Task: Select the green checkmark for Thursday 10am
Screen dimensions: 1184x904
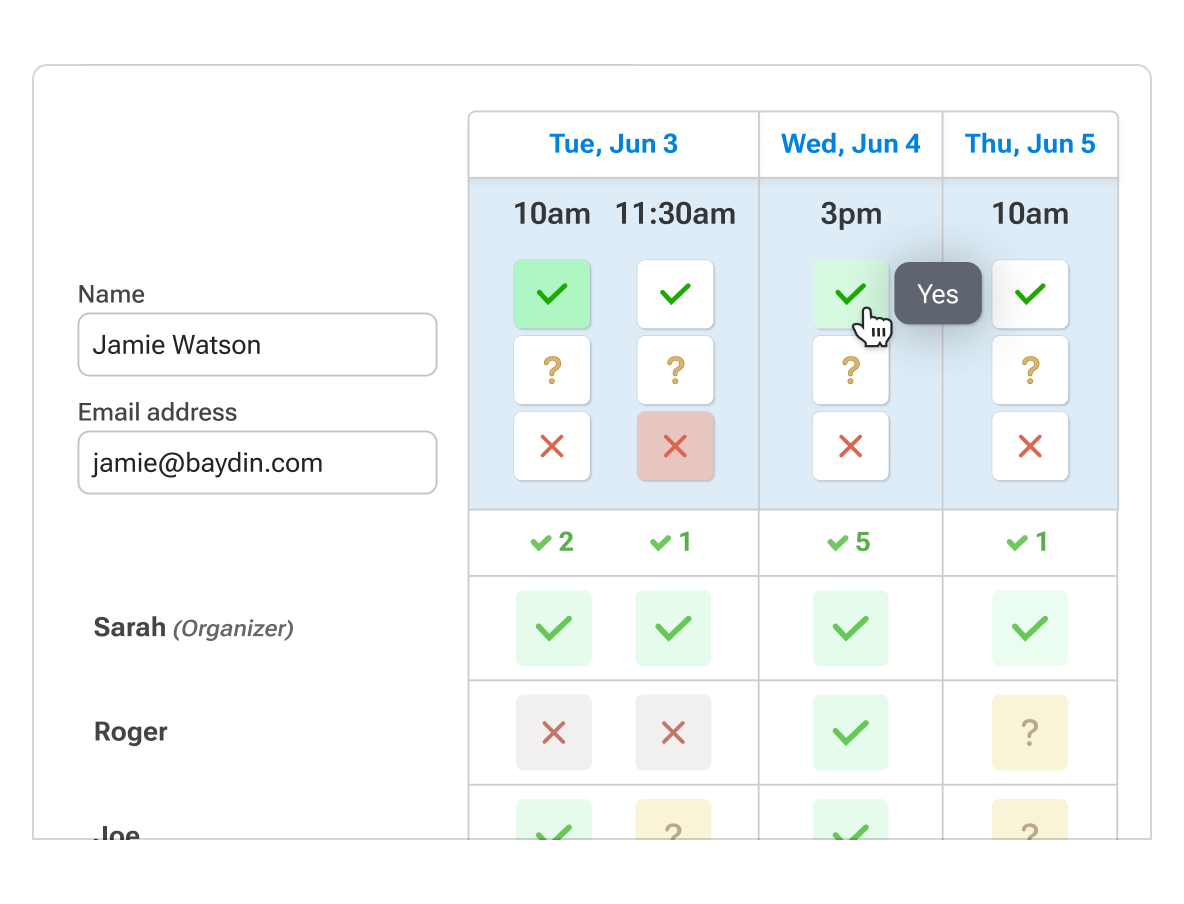Action: (x=1030, y=293)
